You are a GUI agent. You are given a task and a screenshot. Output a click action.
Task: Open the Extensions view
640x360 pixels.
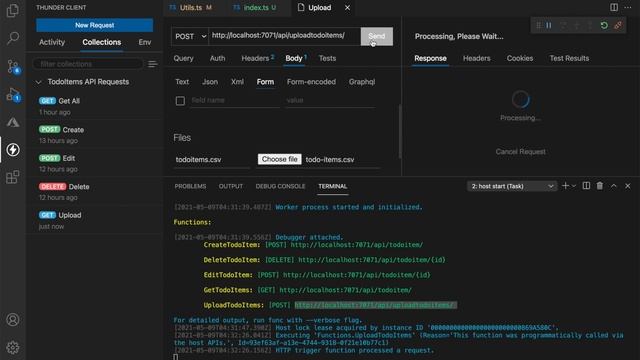click(x=13, y=178)
